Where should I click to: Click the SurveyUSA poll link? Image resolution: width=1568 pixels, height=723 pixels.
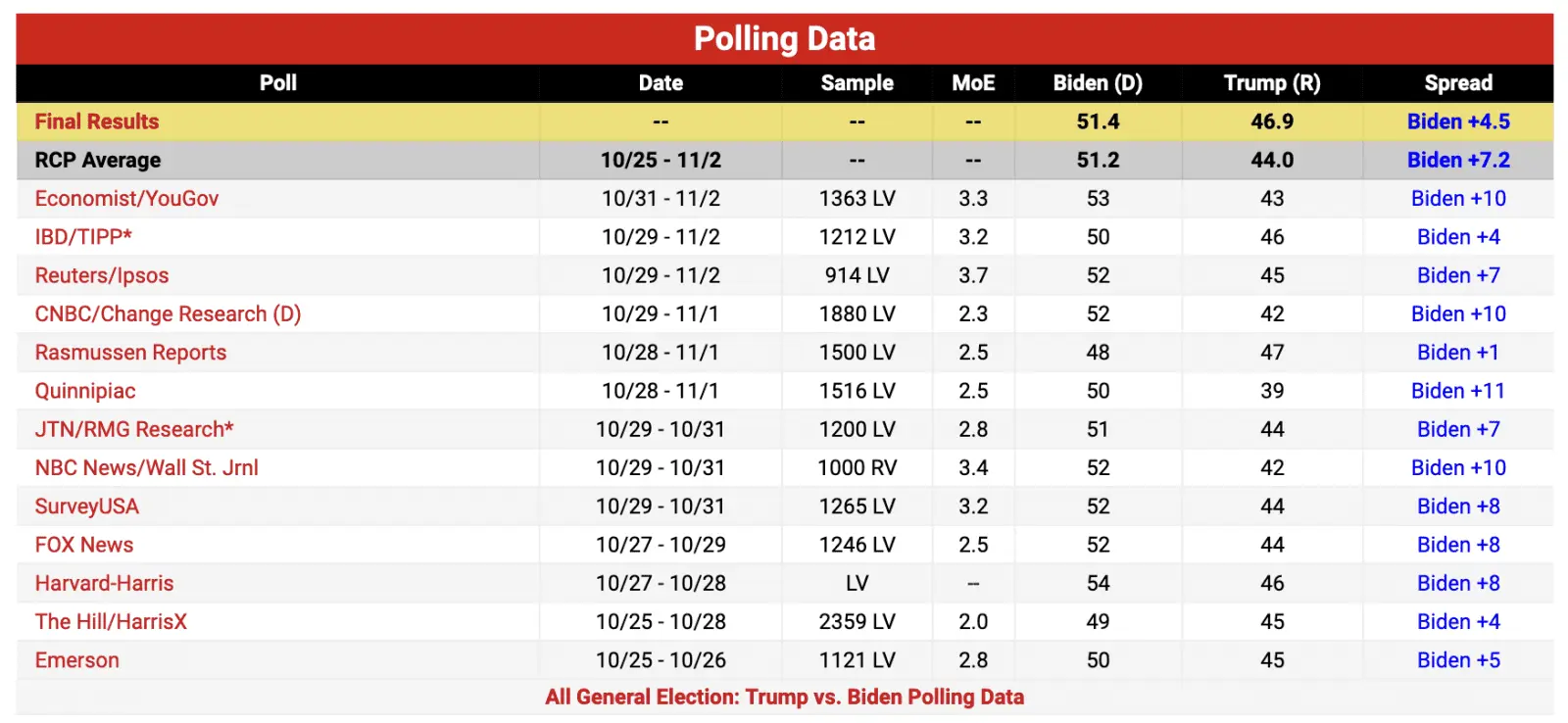click(87, 506)
